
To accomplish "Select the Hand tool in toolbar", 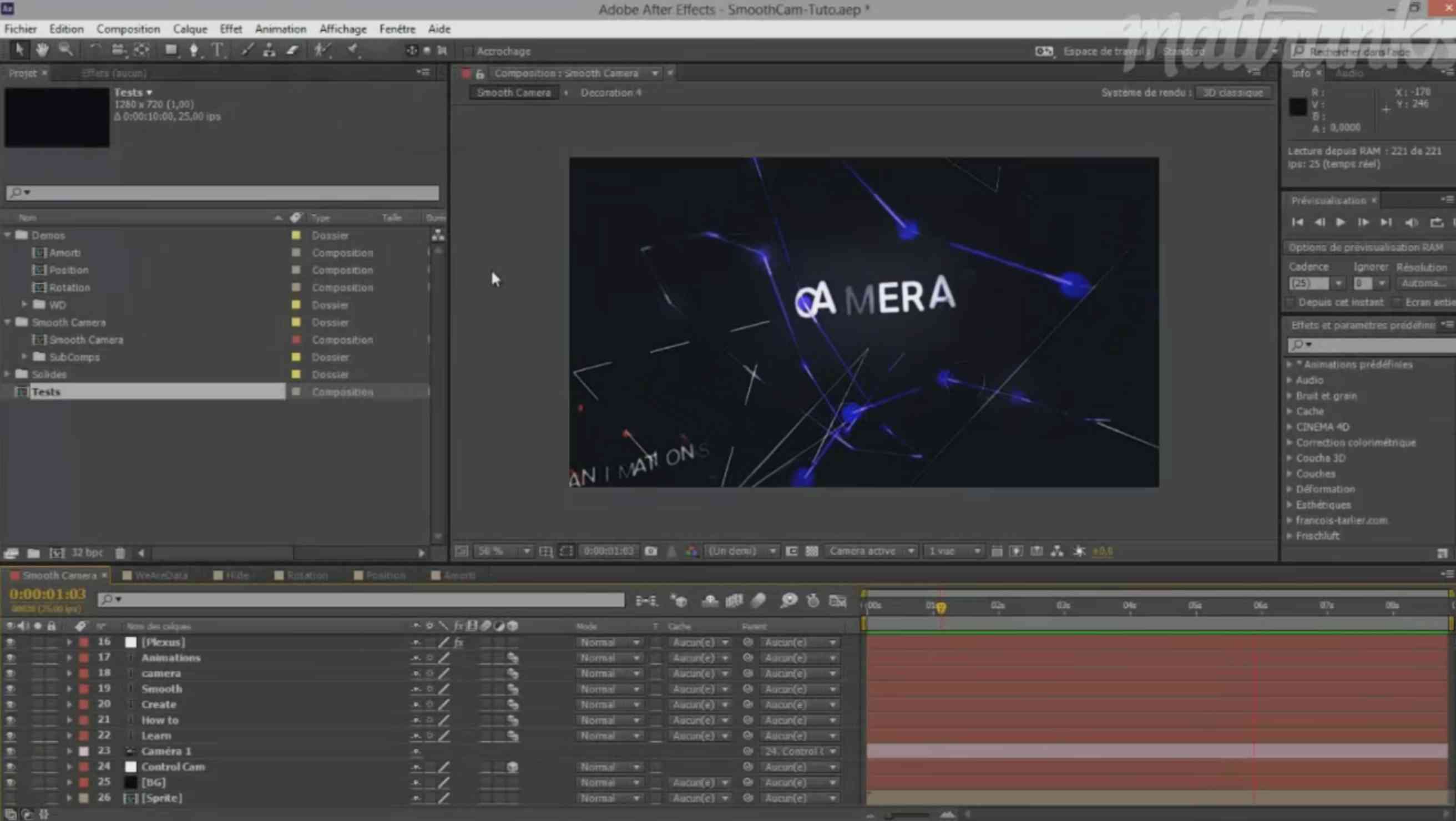I will (42, 50).
